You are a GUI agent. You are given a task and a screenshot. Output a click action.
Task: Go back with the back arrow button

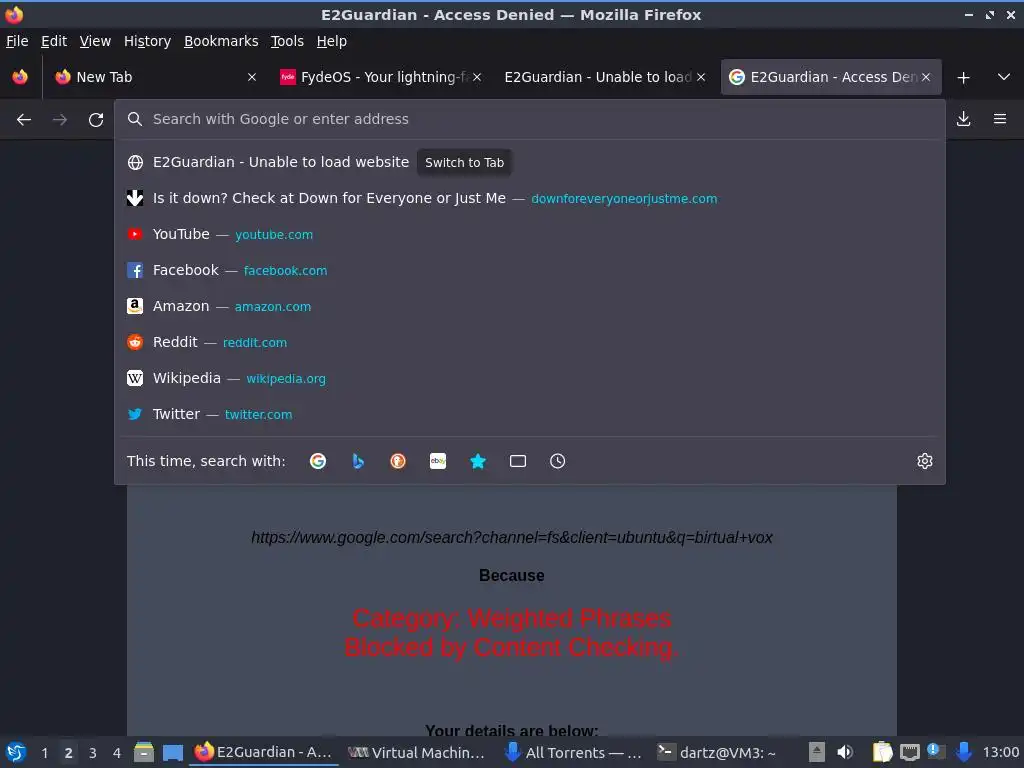pyautogui.click(x=24, y=120)
